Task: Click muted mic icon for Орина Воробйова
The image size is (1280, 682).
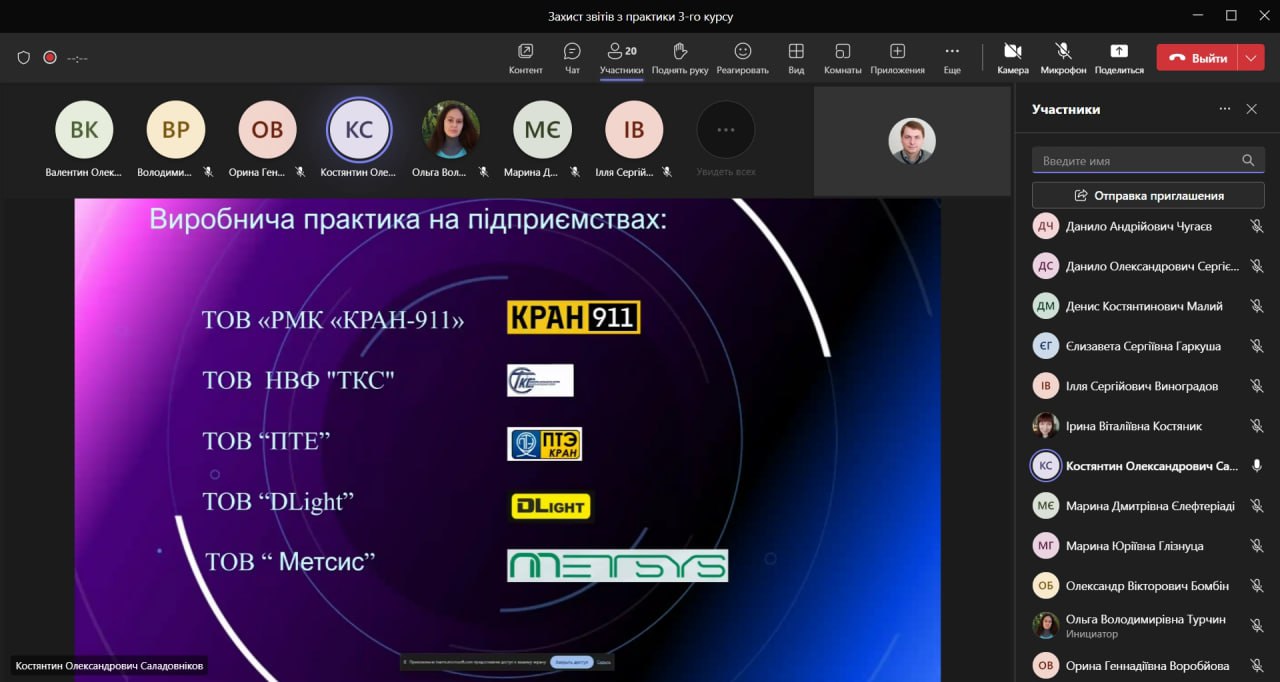Action: tap(1257, 666)
